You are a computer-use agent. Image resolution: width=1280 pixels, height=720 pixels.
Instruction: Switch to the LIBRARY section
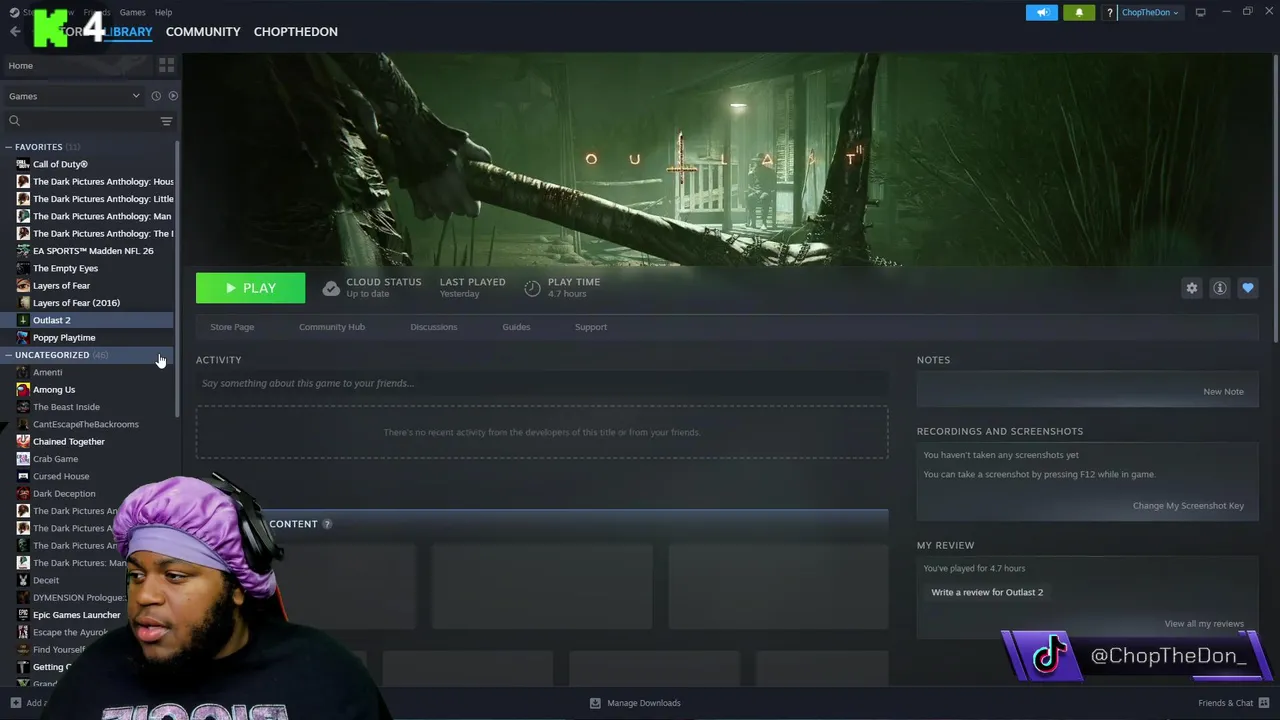[x=128, y=31]
